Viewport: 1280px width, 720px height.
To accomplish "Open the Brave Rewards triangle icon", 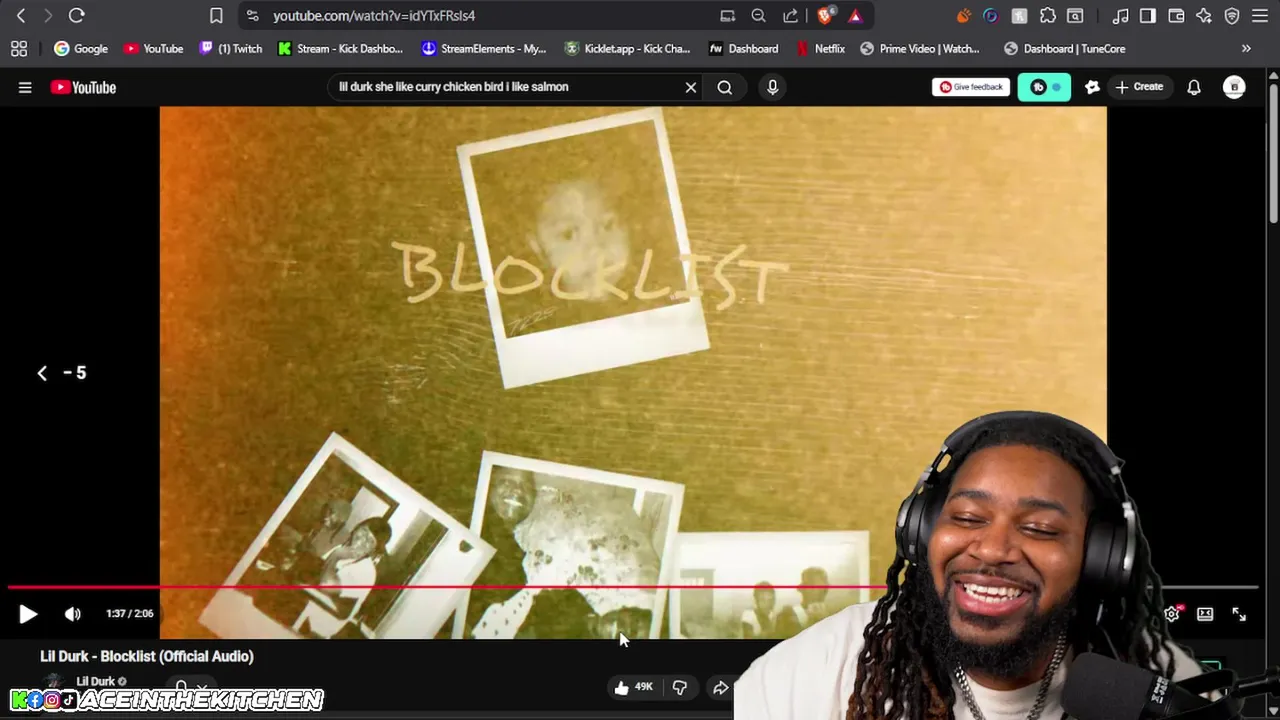I will coord(855,16).
